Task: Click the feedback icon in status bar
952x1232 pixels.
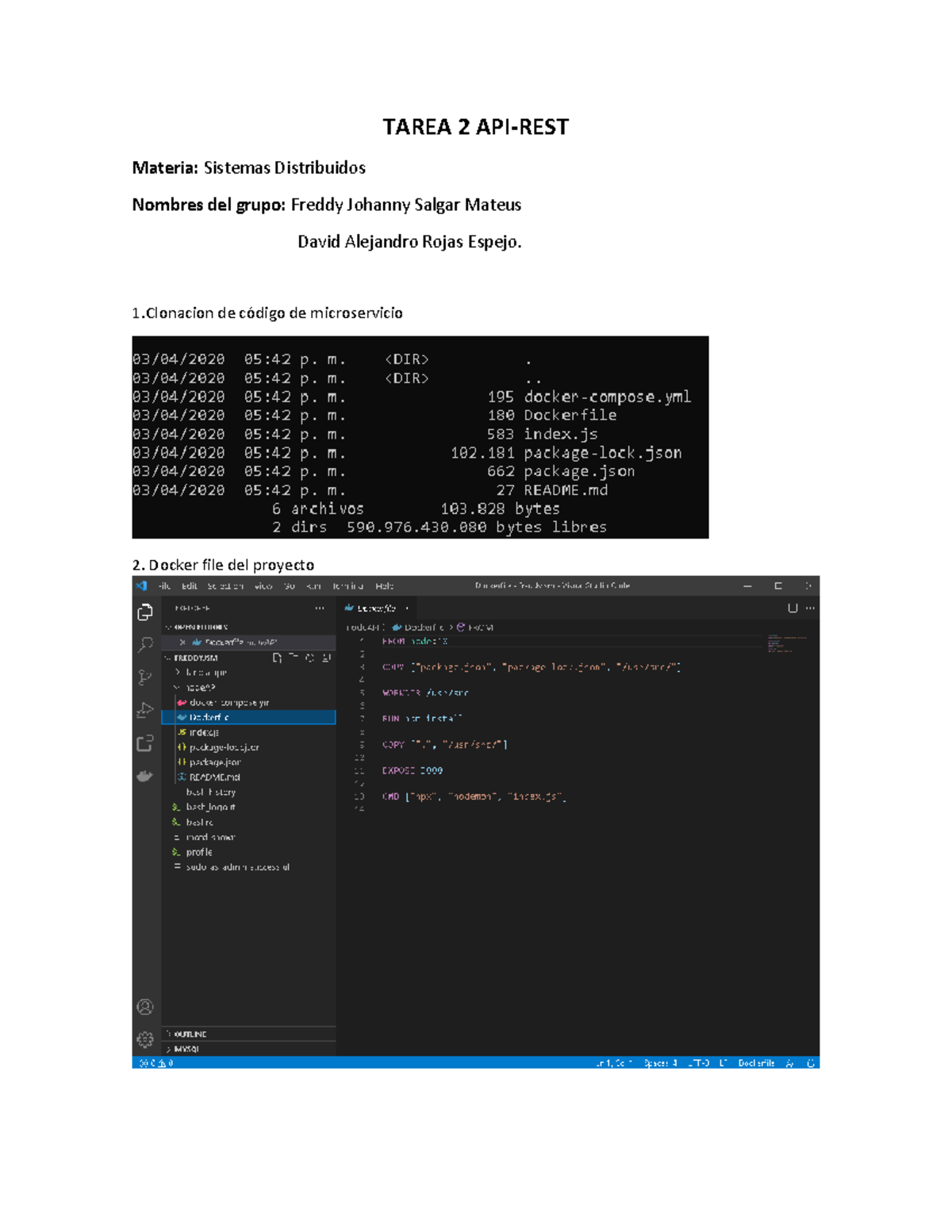Action: 789,1063
